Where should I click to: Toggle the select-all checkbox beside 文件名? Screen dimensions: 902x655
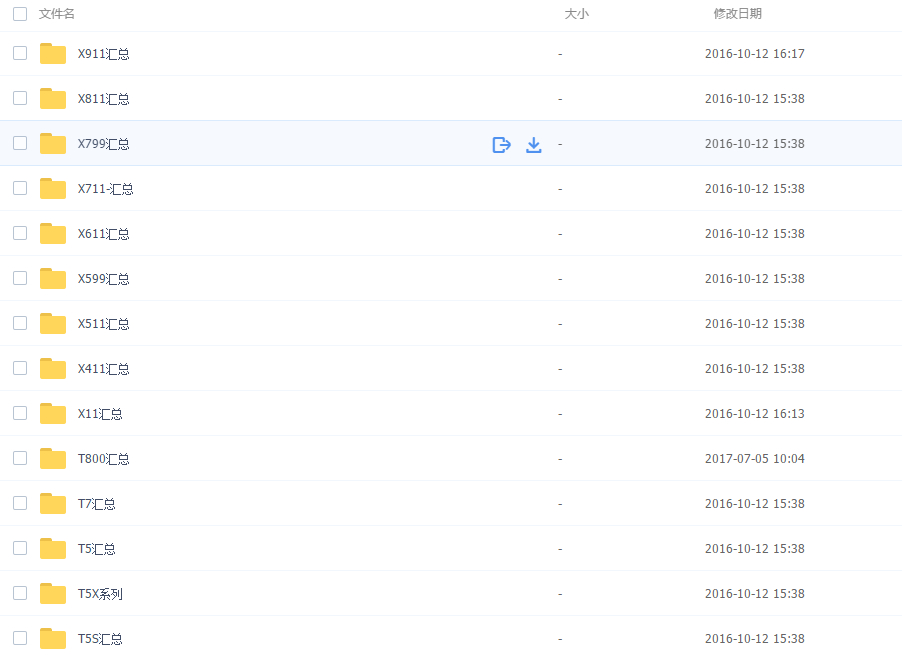tap(20, 14)
